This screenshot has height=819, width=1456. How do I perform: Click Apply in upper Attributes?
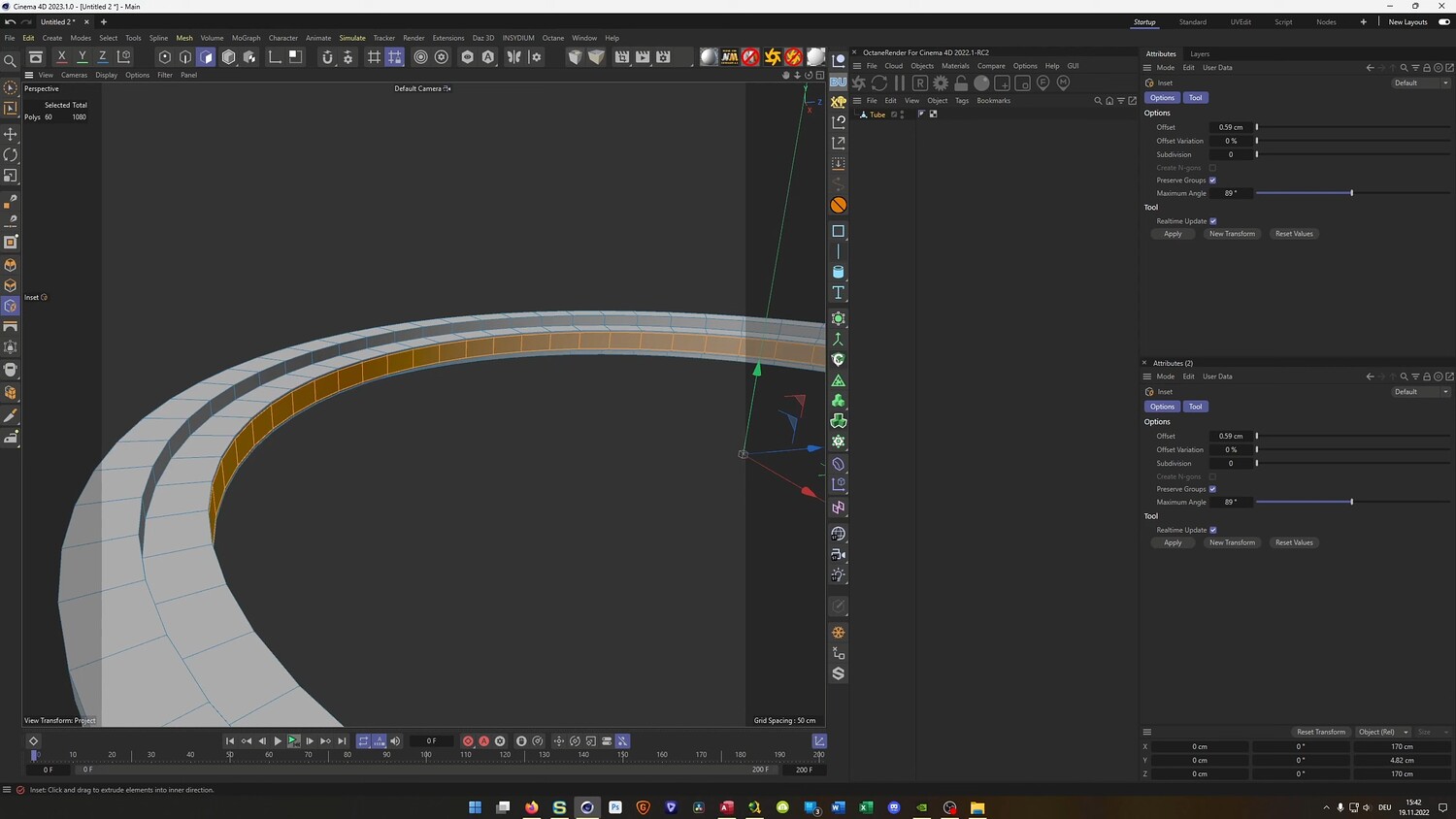point(1174,234)
